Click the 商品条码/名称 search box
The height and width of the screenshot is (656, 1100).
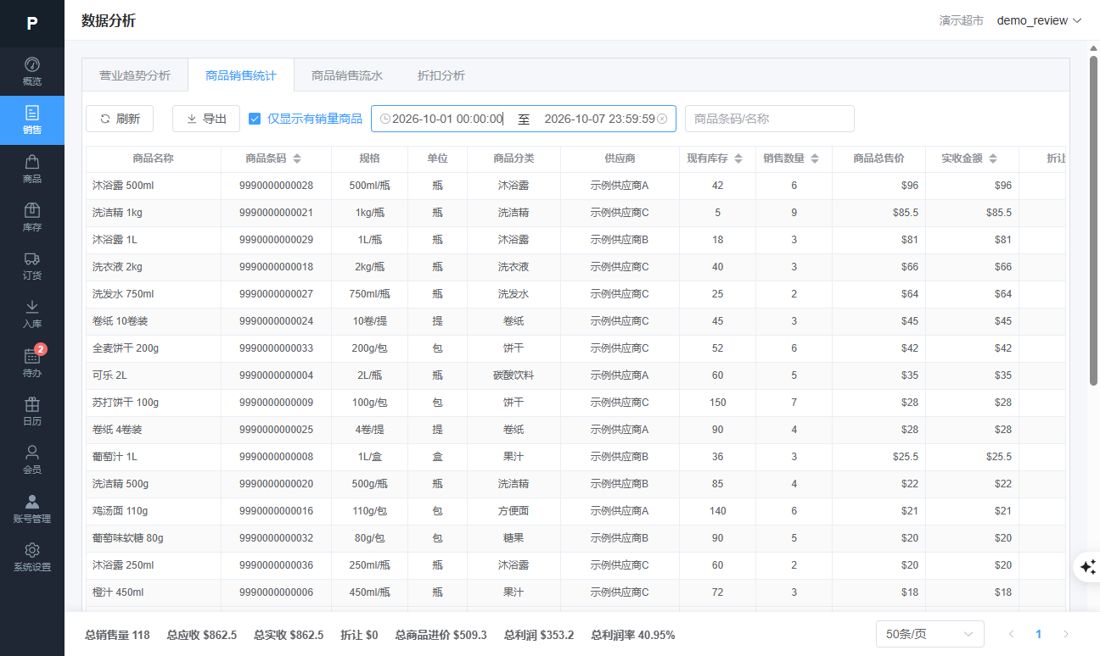click(770, 119)
